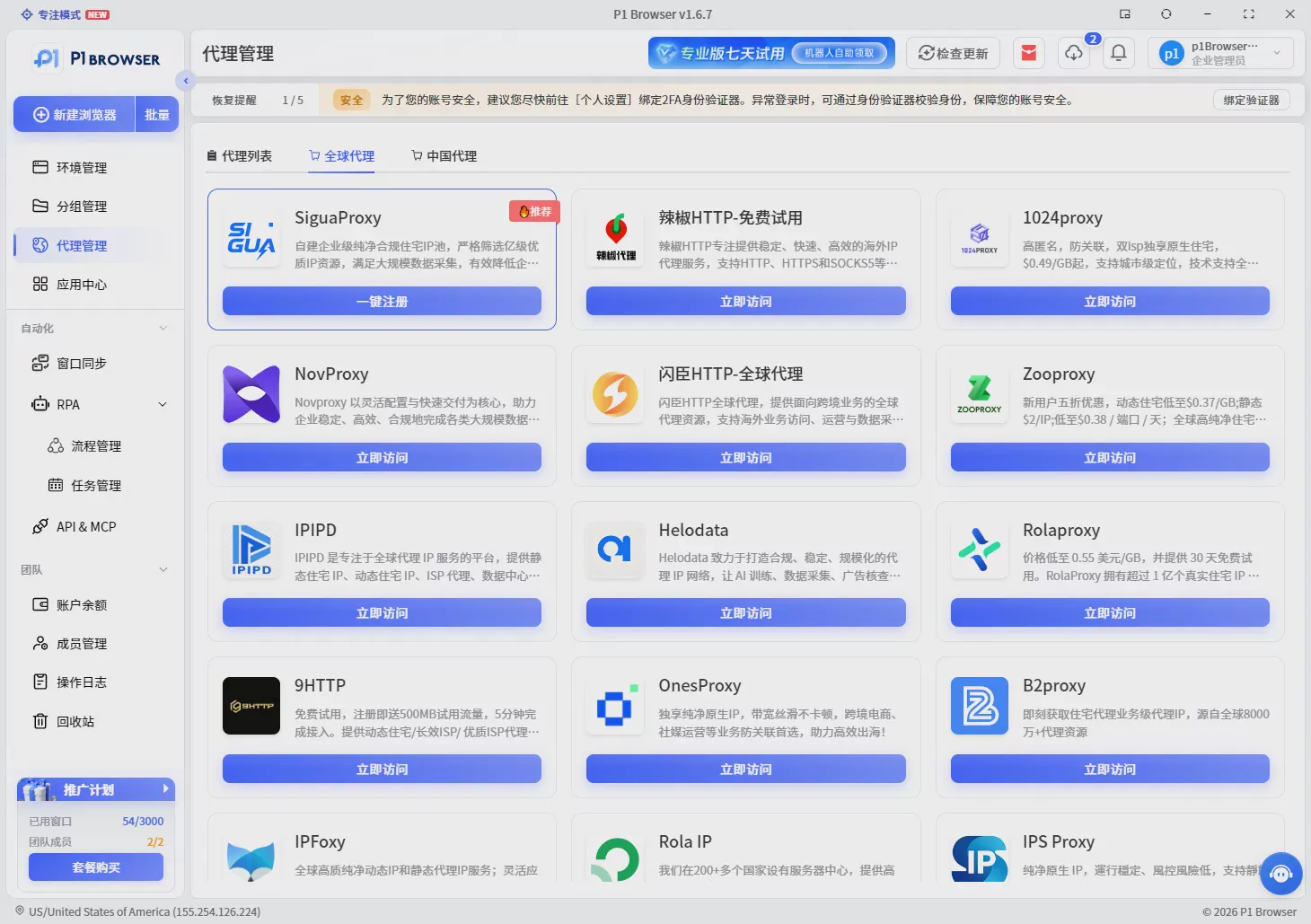Click 立即访问 for OnesProxy
1311x924 pixels.
(x=746, y=770)
